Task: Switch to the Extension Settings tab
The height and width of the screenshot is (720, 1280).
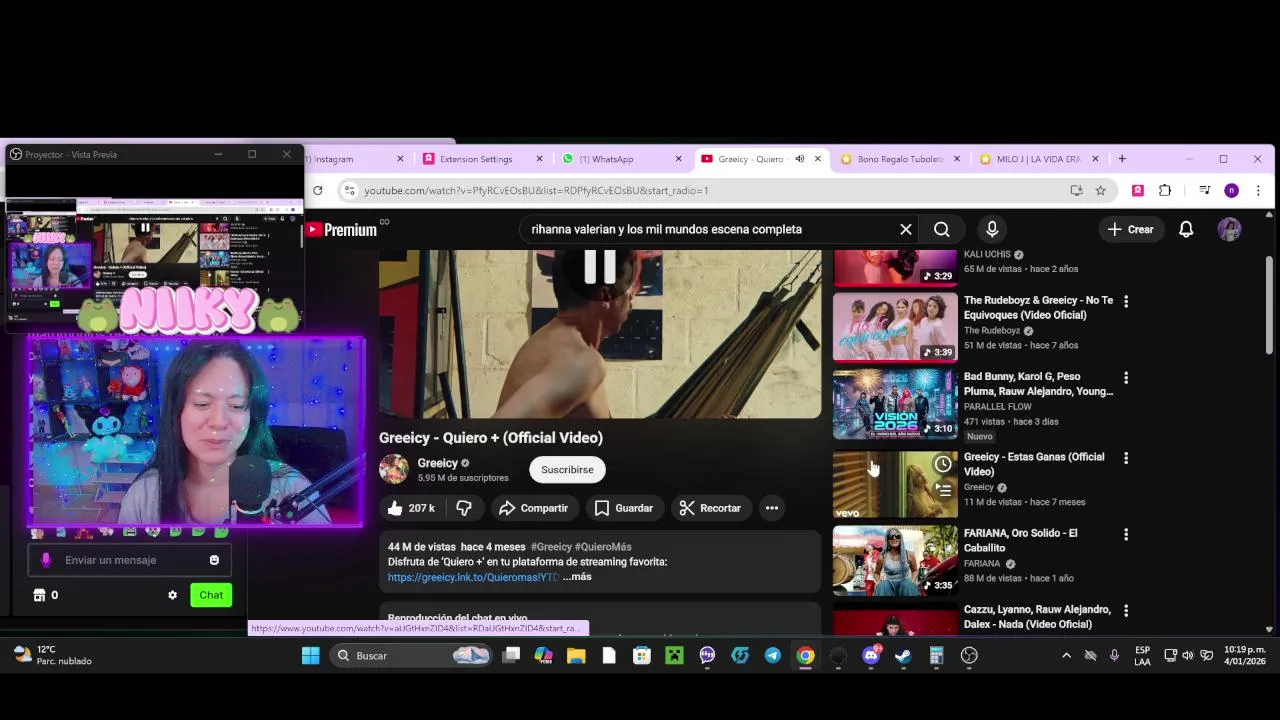Action: click(x=476, y=159)
